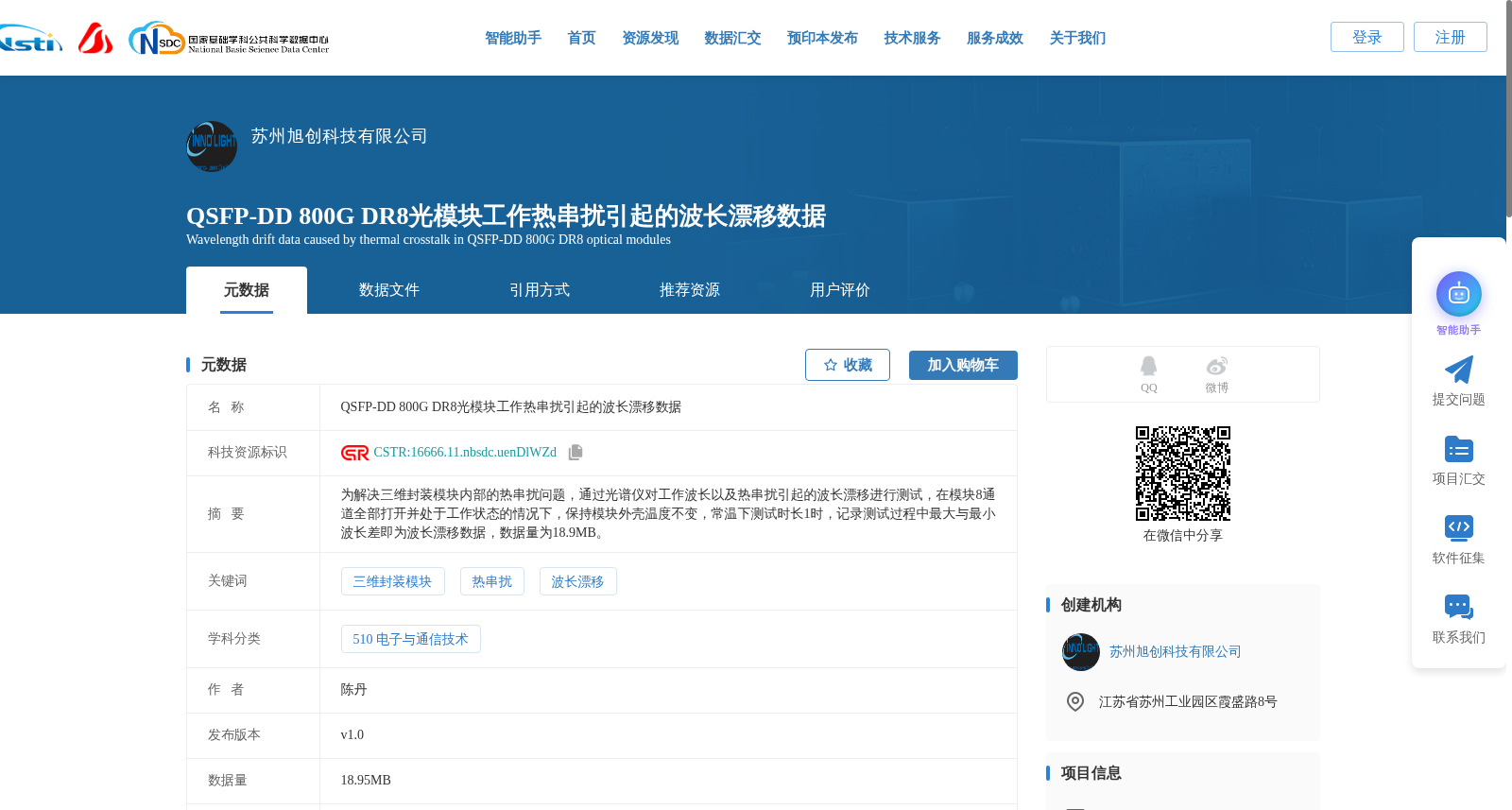Screen dimensions: 1512x810
Task: Open the NSDC National Basic Science Data Center logo
Action: (229, 39)
